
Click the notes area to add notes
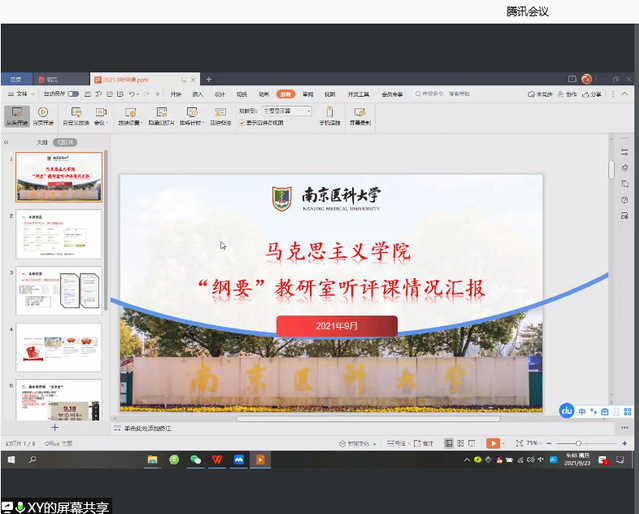click(148, 428)
